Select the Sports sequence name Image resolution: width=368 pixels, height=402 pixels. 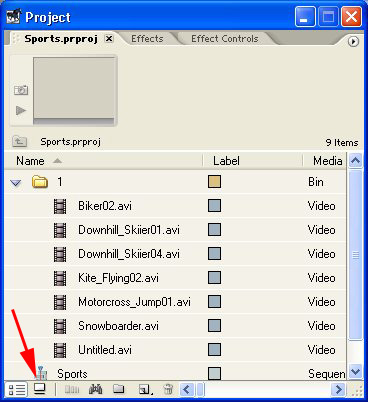coord(72,374)
